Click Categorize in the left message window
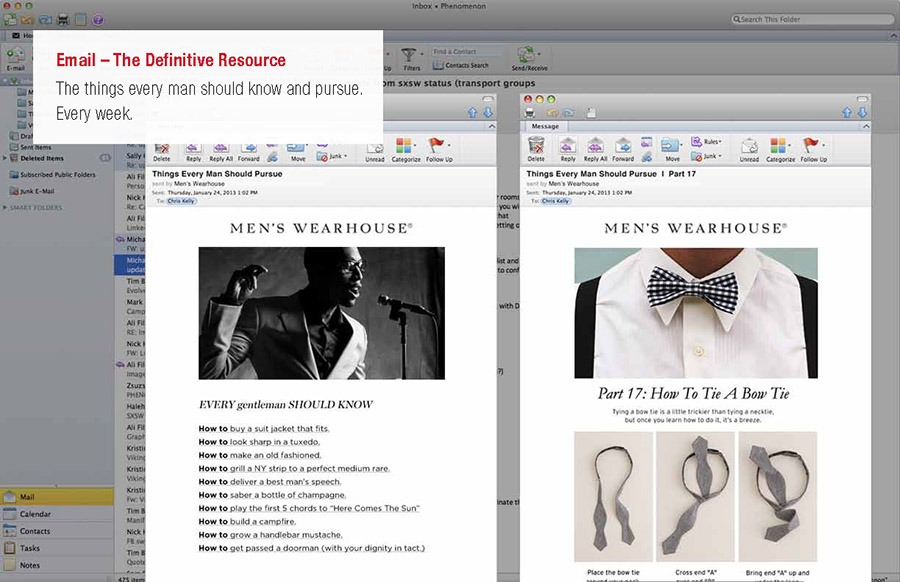 [405, 149]
